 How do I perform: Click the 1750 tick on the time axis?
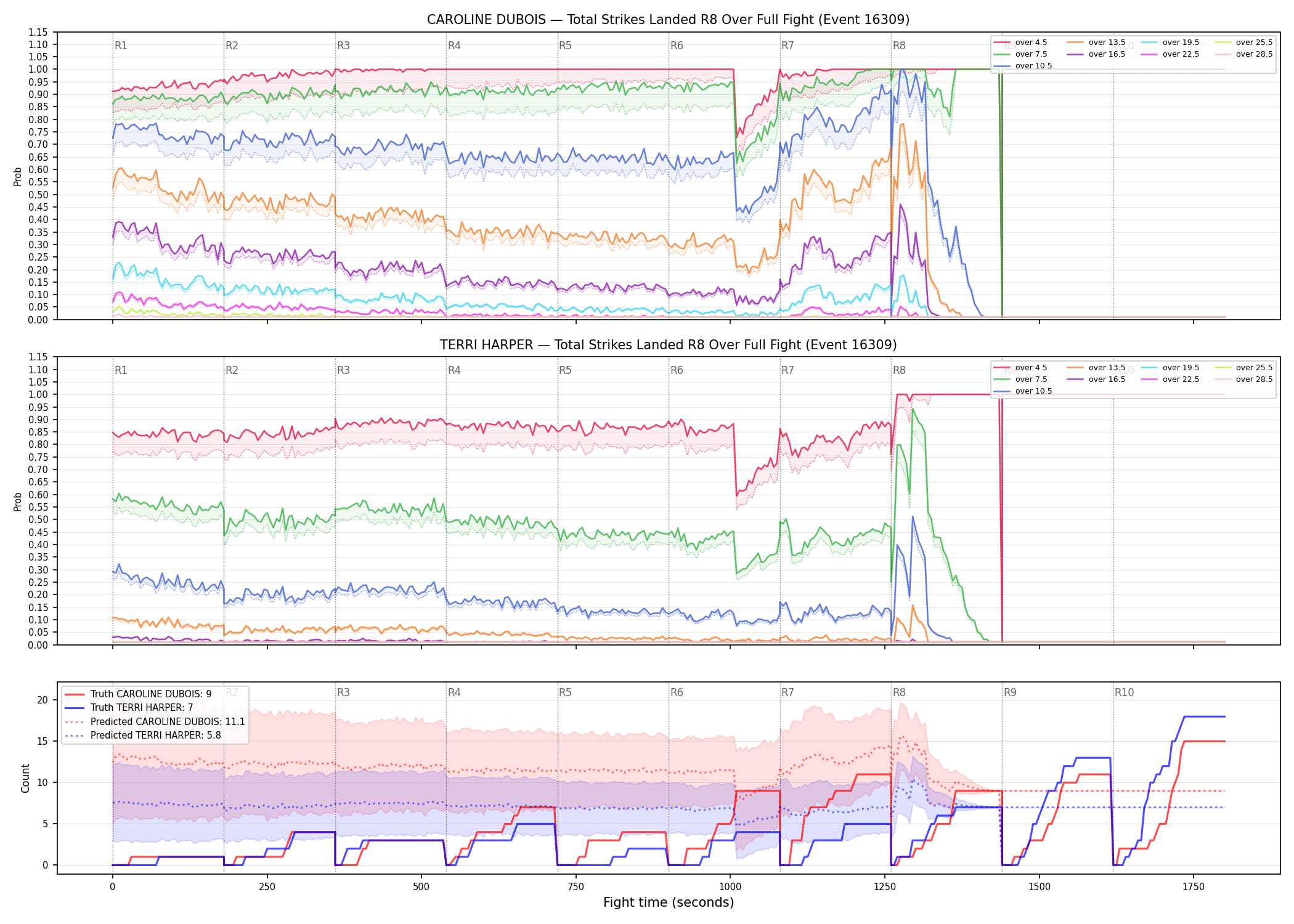point(1194,886)
